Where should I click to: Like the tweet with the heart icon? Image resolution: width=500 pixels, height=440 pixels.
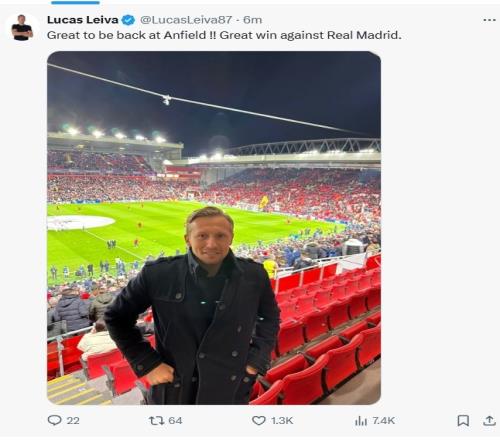coord(259,421)
